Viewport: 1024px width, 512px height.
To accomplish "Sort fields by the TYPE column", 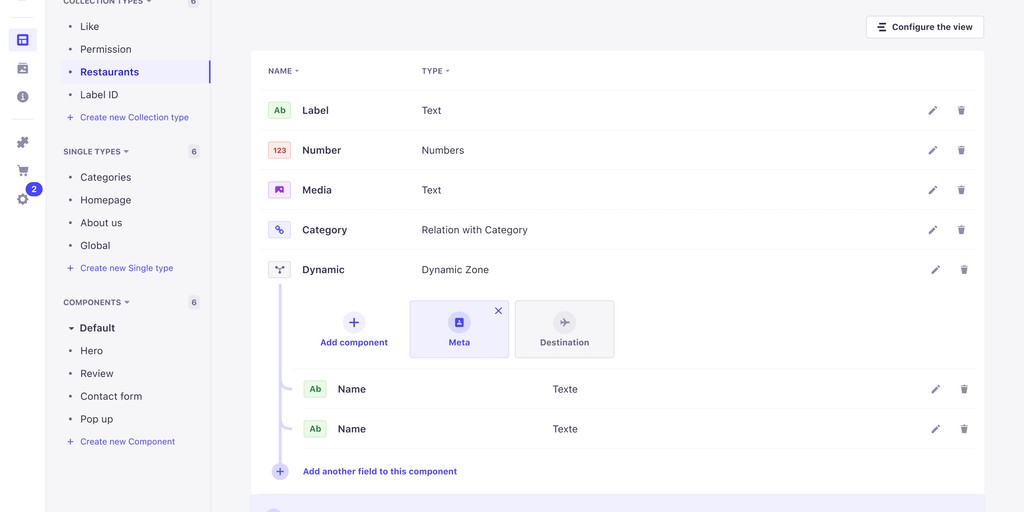I will (435, 71).
